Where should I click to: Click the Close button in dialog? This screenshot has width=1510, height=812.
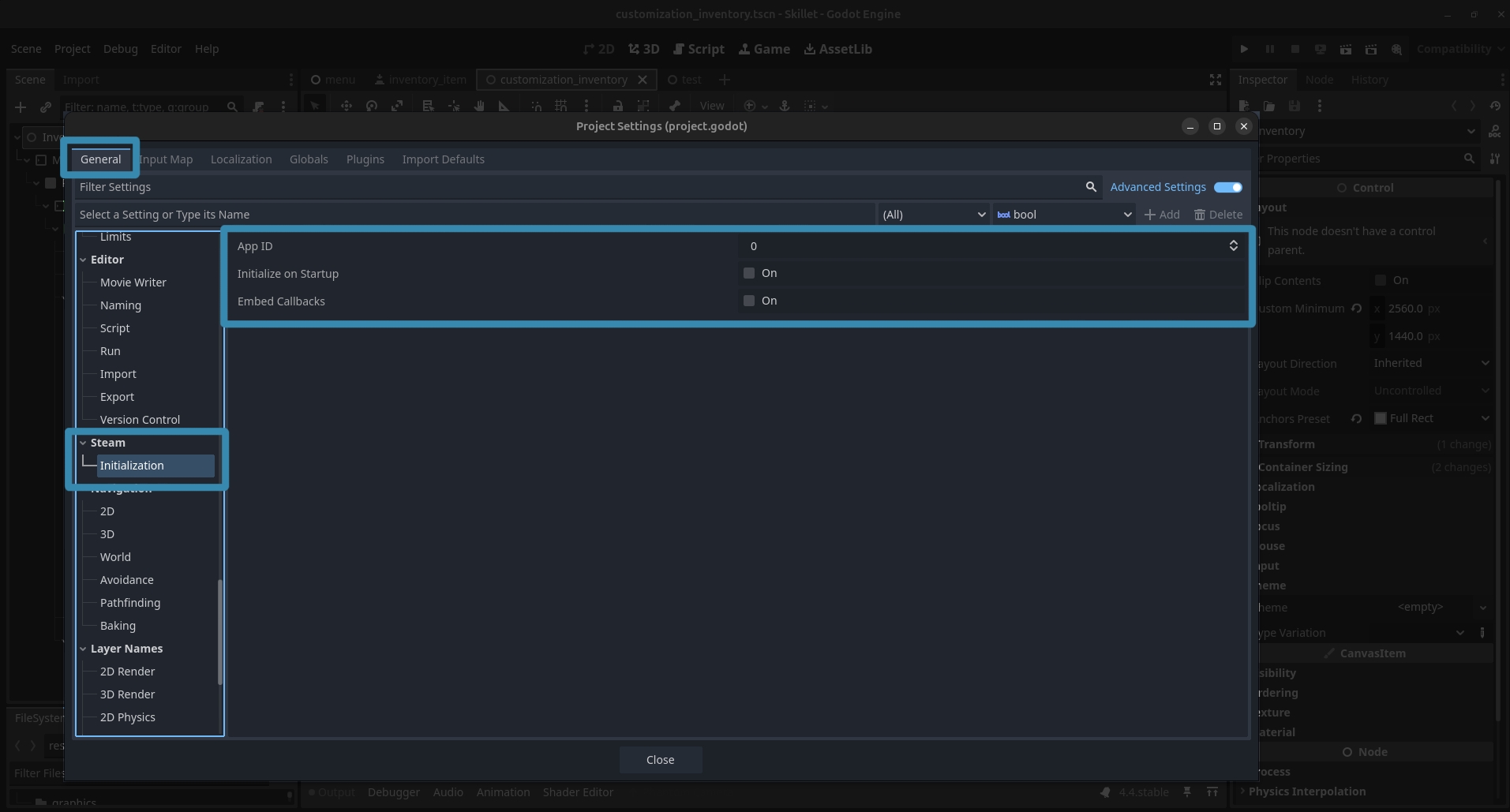point(660,760)
